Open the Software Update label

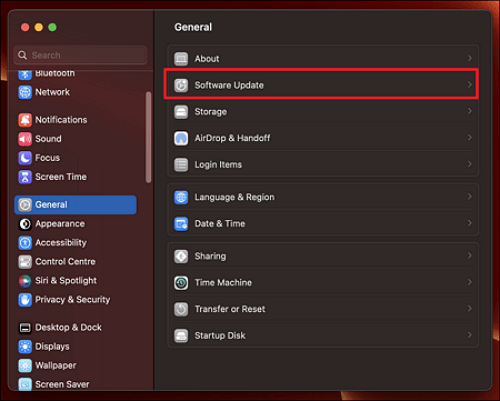coord(229,85)
